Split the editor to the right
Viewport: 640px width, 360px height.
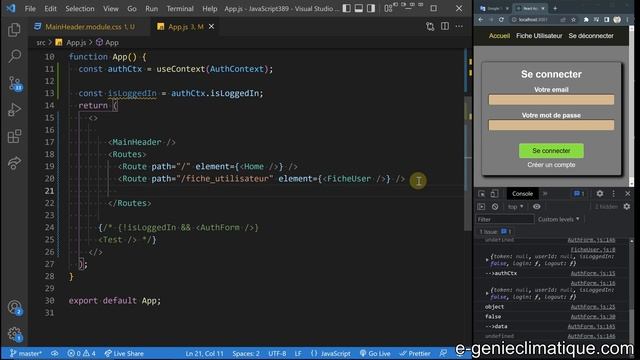(x=444, y=27)
